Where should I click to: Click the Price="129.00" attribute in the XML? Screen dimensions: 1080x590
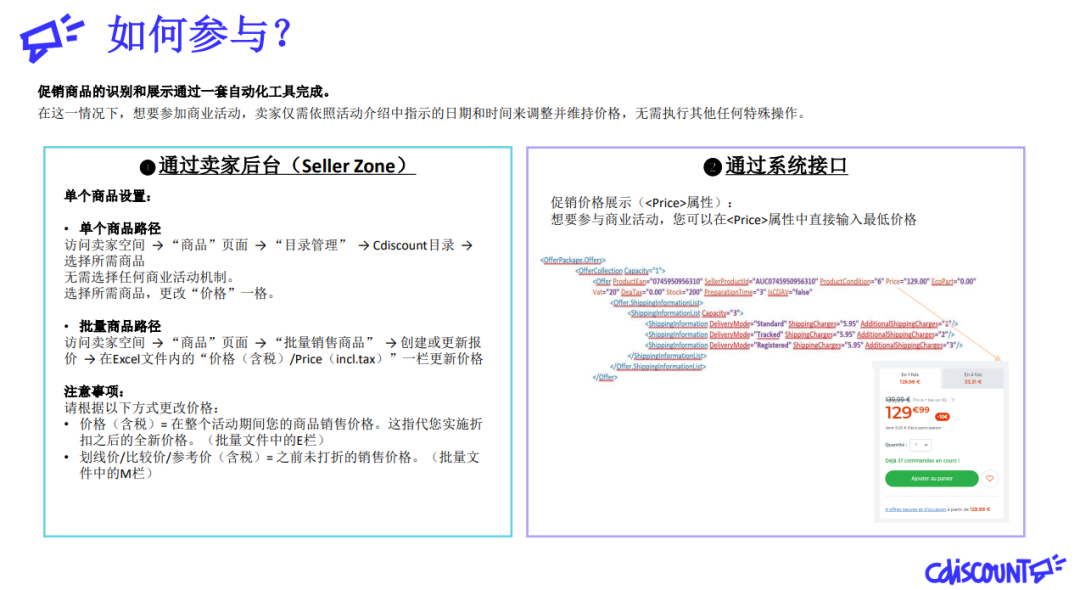[907, 281]
